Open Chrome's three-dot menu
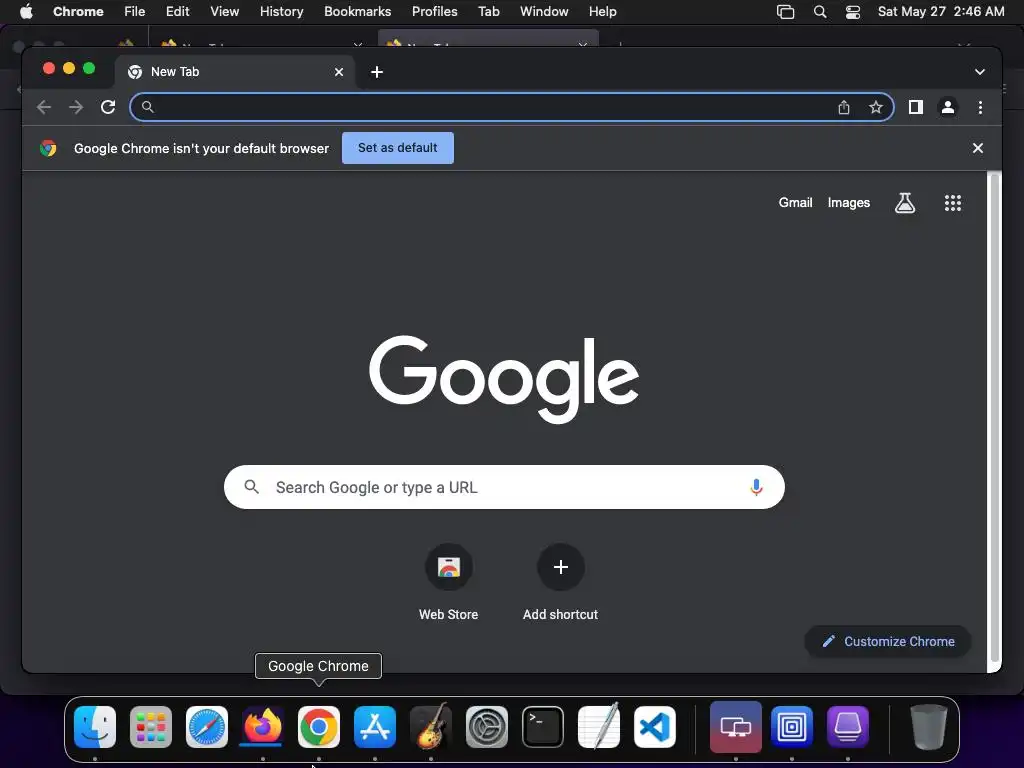The width and height of the screenshot is (1024, 768). click(980, 107)
